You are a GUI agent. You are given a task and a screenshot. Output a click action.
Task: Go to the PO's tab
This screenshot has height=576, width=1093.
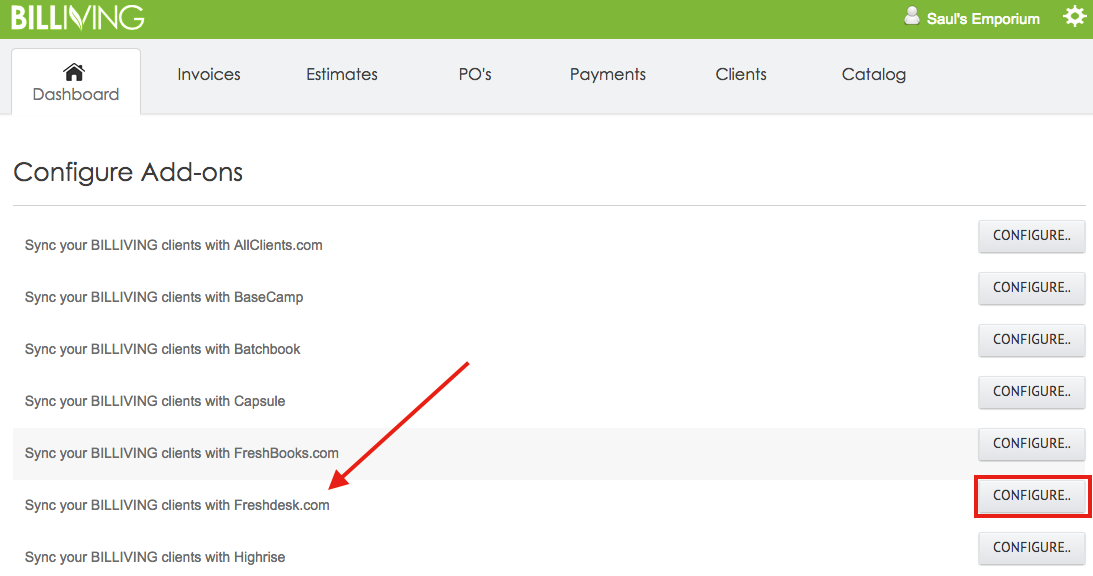pyautogui.click(x=475, y=75)
